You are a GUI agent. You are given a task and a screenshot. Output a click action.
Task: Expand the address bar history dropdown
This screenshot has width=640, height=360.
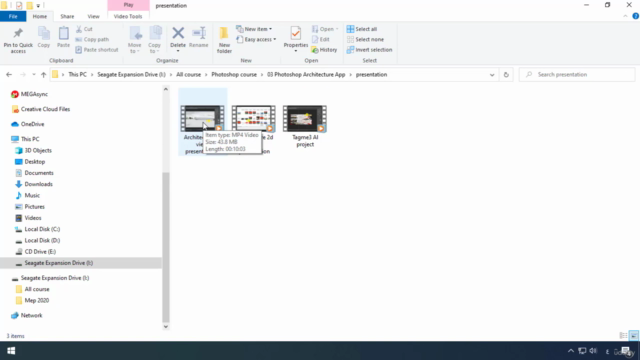click(492, 75)
